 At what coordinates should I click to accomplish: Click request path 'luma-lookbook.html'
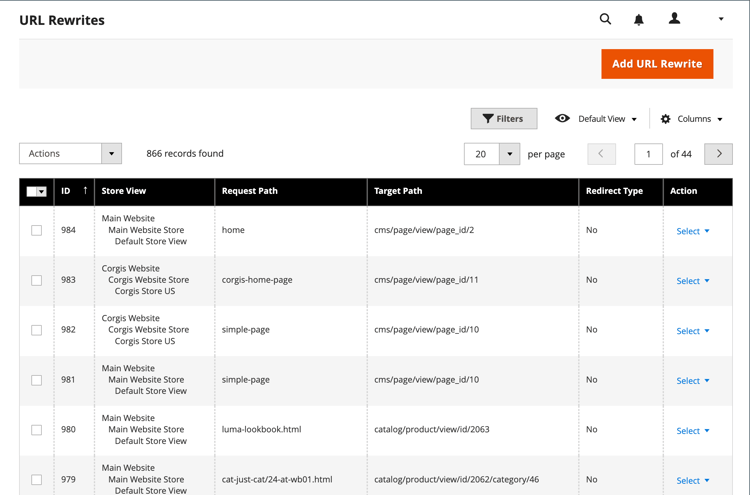point(261,429)
